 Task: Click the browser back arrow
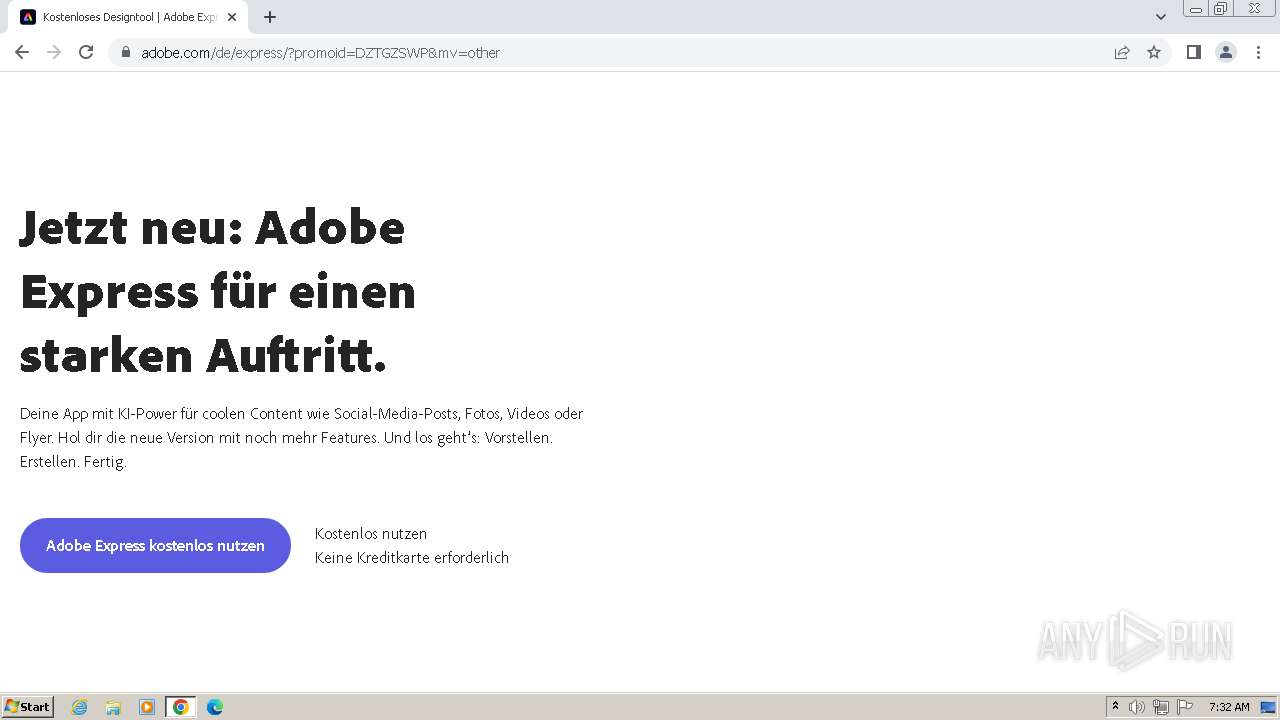click(x=22, y=52)
